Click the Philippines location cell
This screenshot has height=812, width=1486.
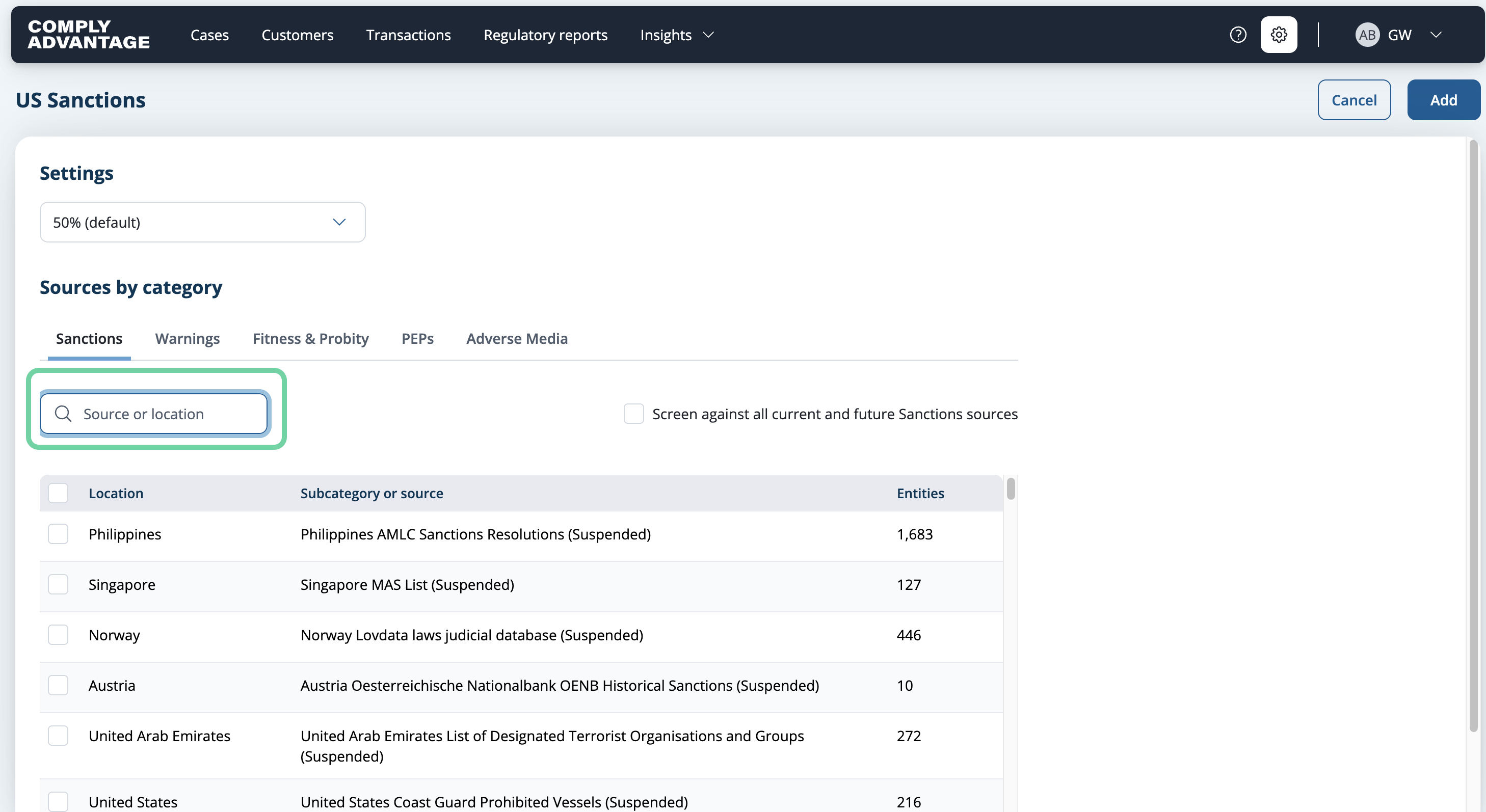125,534
